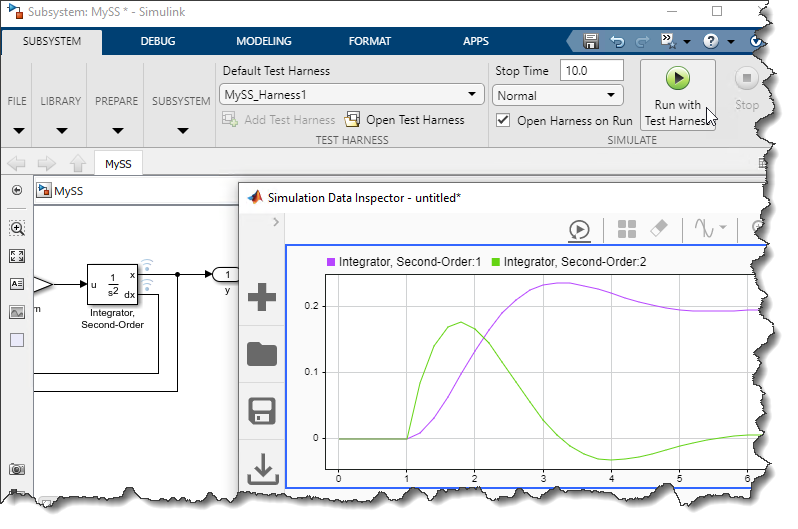Add an annotation with the text palette icon
The image size is (798, 529).
pos(17,284)
